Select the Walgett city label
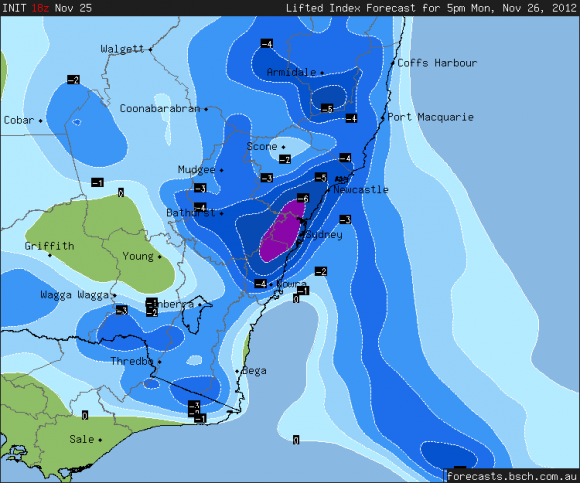 [122, 49]
